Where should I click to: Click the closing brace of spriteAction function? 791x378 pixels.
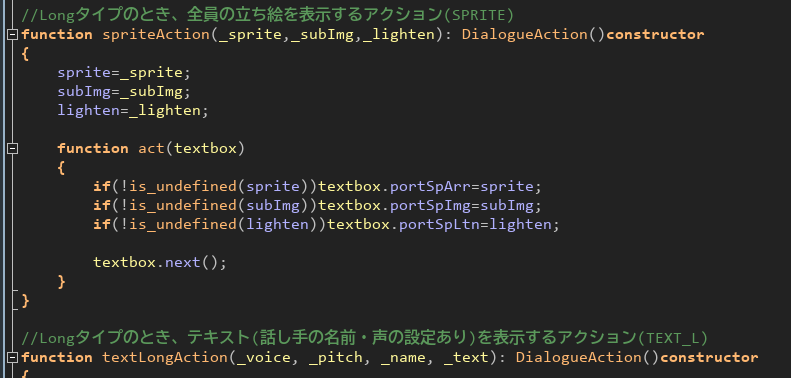26,301
